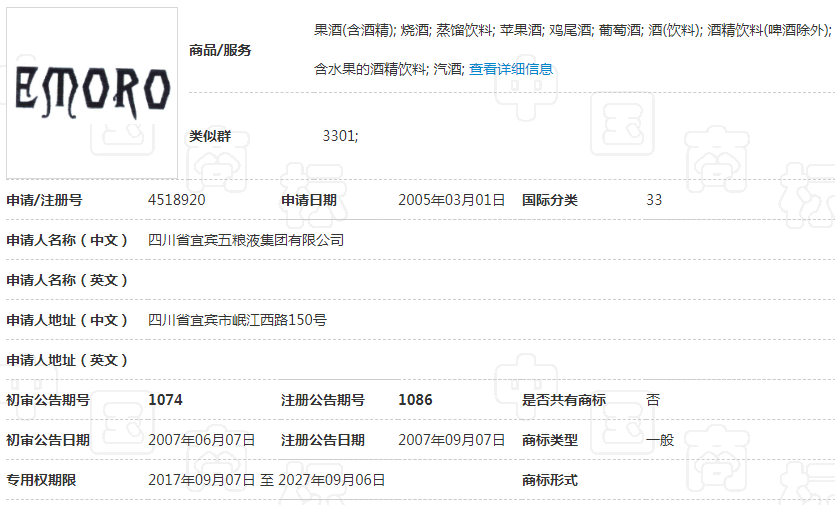This screenshot has width=835, height=505.
Task: Click the 商标类型 label
Action: click(550, 440)
